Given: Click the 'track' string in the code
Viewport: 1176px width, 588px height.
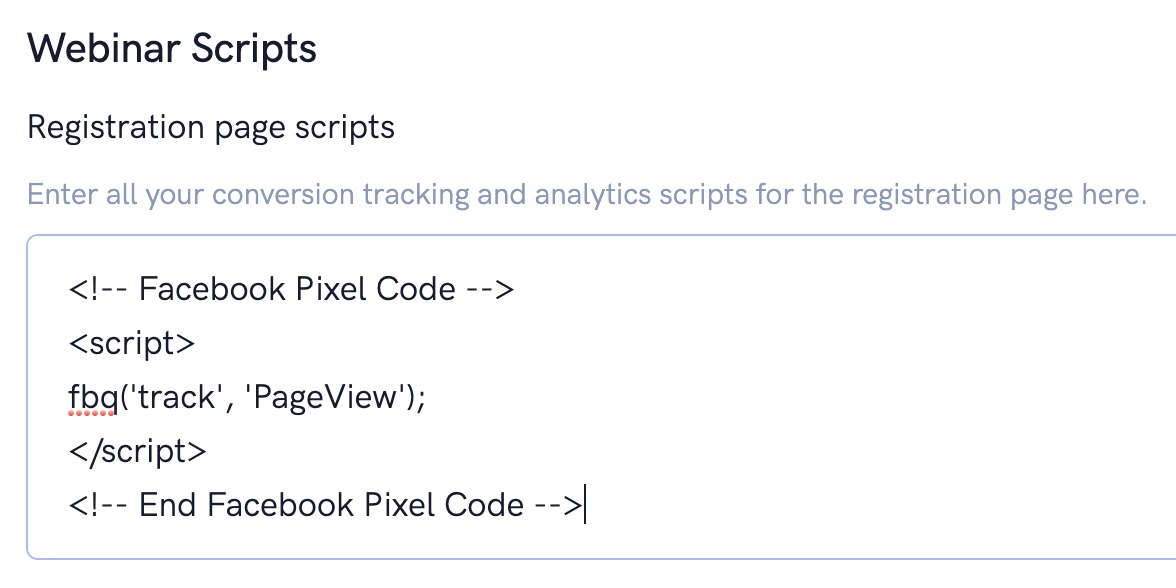Looking at the screenshot, I should 177,398.
